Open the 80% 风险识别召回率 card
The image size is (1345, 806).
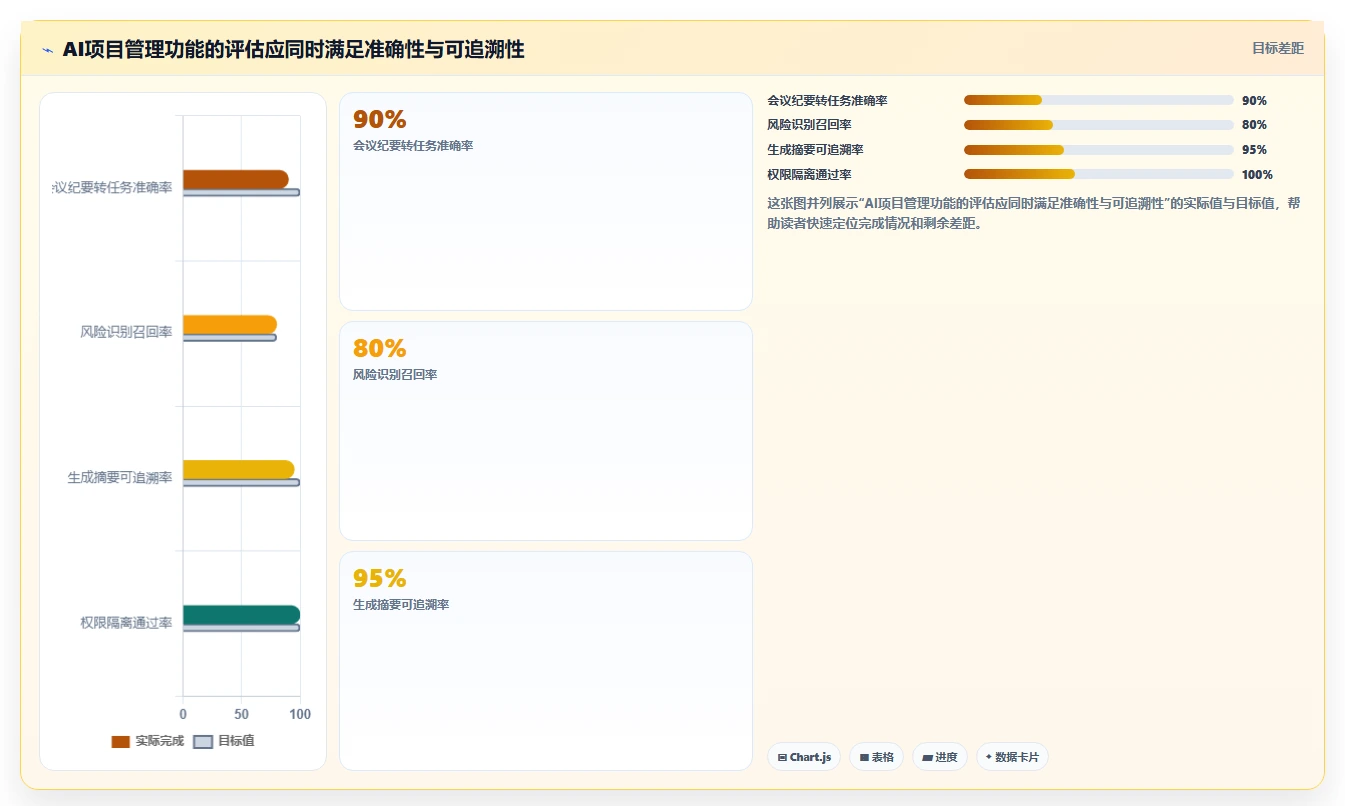546,431
